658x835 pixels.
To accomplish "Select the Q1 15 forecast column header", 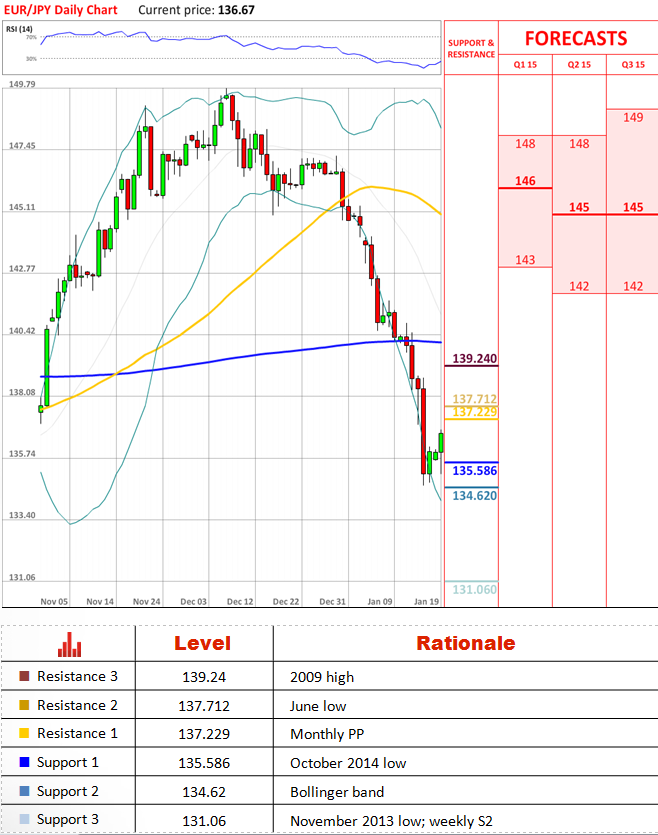I will point(525,64).
